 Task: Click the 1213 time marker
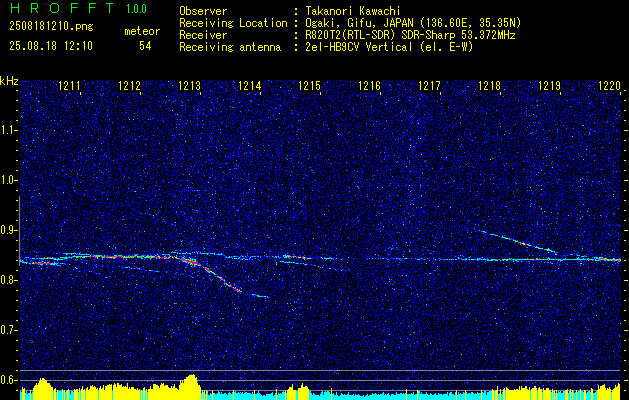[189, 85]
